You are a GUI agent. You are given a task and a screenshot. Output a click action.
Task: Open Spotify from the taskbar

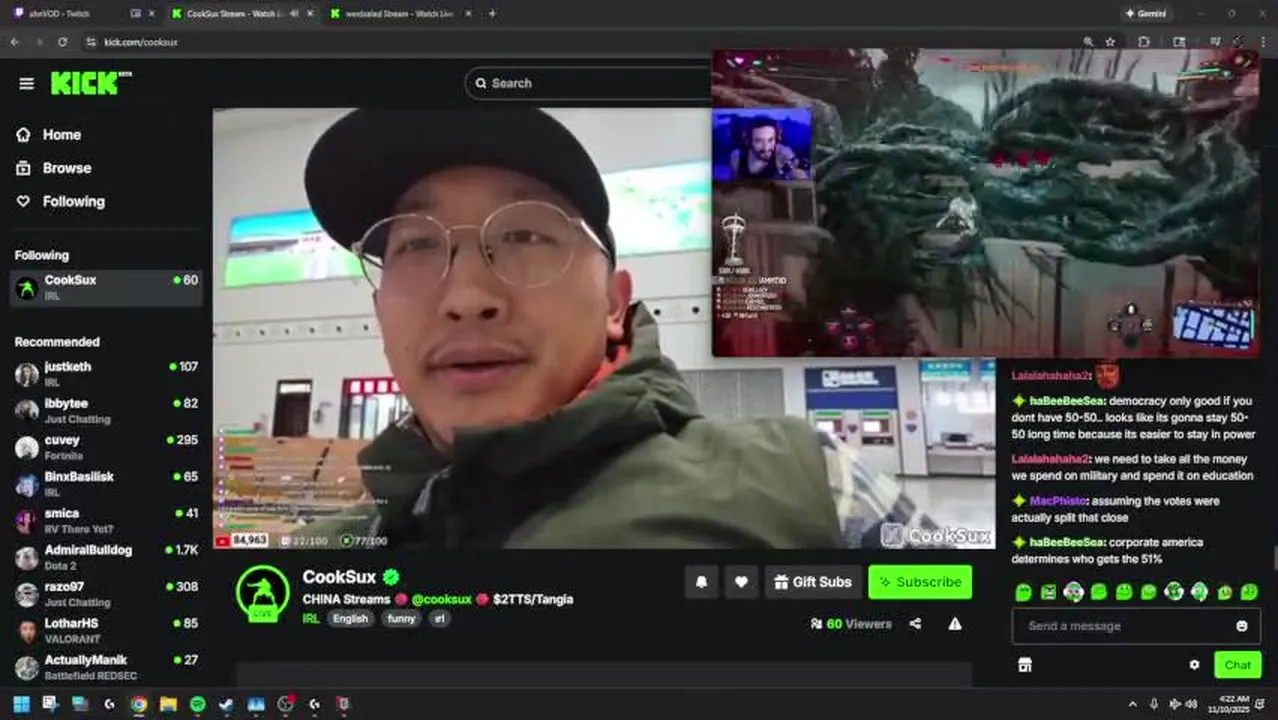[x=197, y=704]
